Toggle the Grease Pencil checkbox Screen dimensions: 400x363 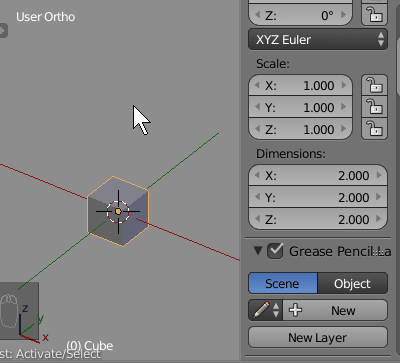pyautogui.click(x=275, y=251)
